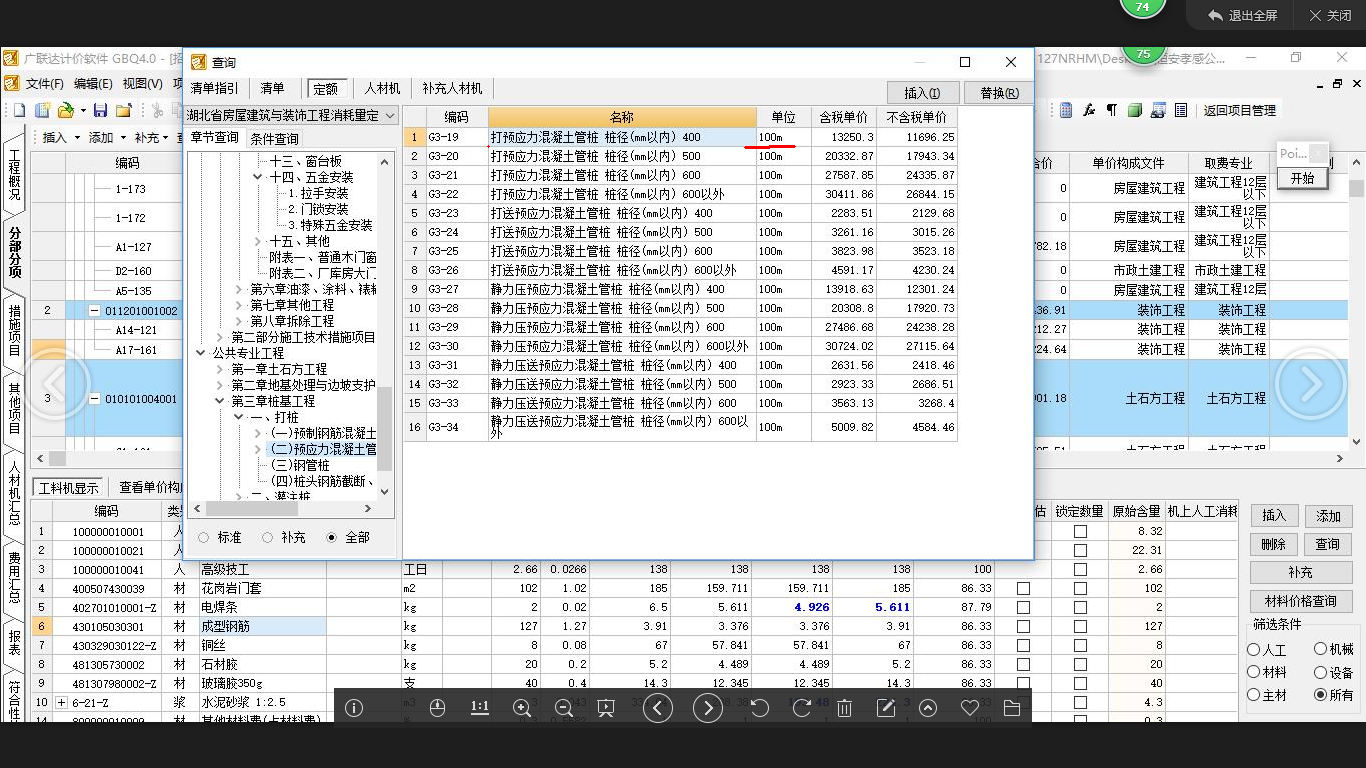Image resolution: width=1366 pixels, height=768 pixels.
Task: Select the 机械 filter radio button
Action: 1320,650
